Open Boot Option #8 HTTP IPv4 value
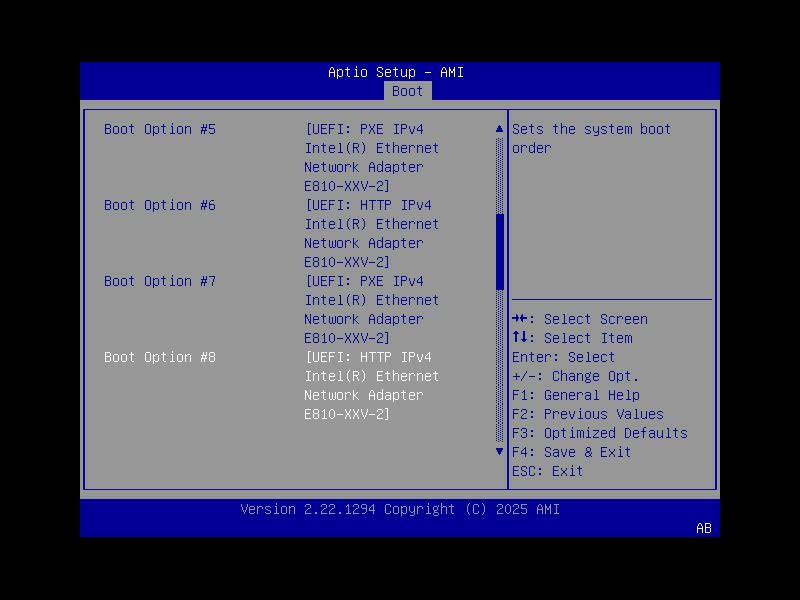The image size is (800, 600). pyautogui.click(x=371, y=386)
